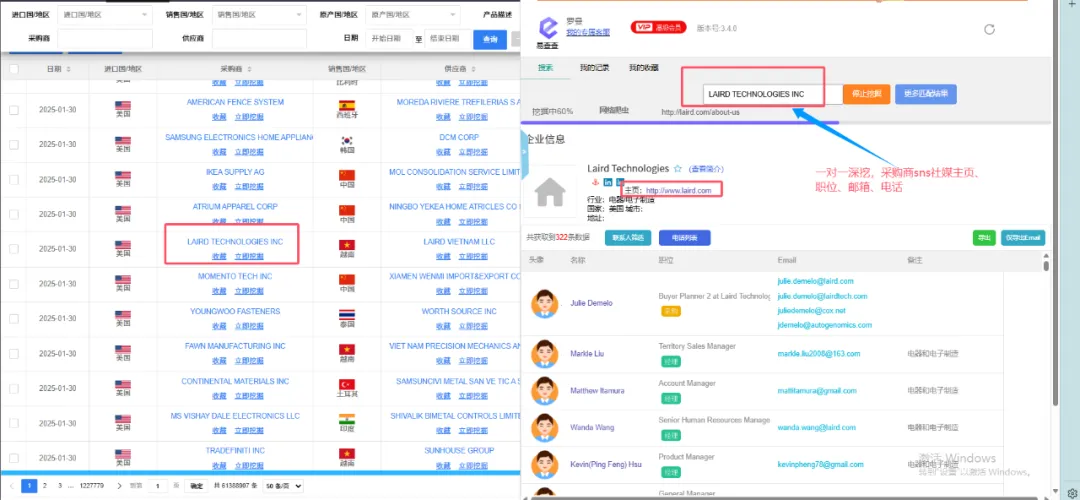Check the ATRIUM APPAREL CORP row checkbox
The width and height of the screenshot is (1080, 500).
click(x=14, y=214)
